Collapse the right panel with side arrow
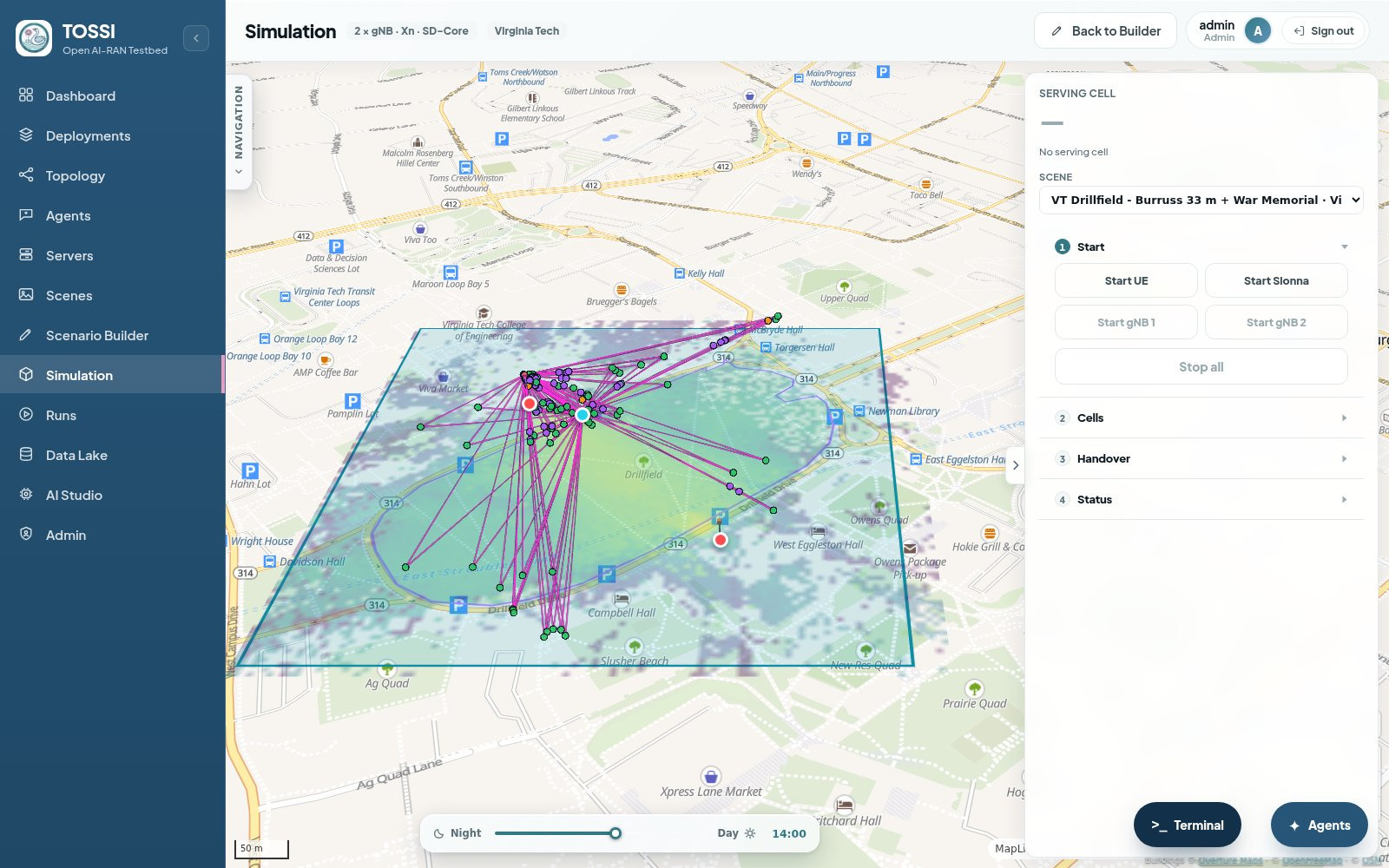The image size is (1389, 868). (1015, 465)
